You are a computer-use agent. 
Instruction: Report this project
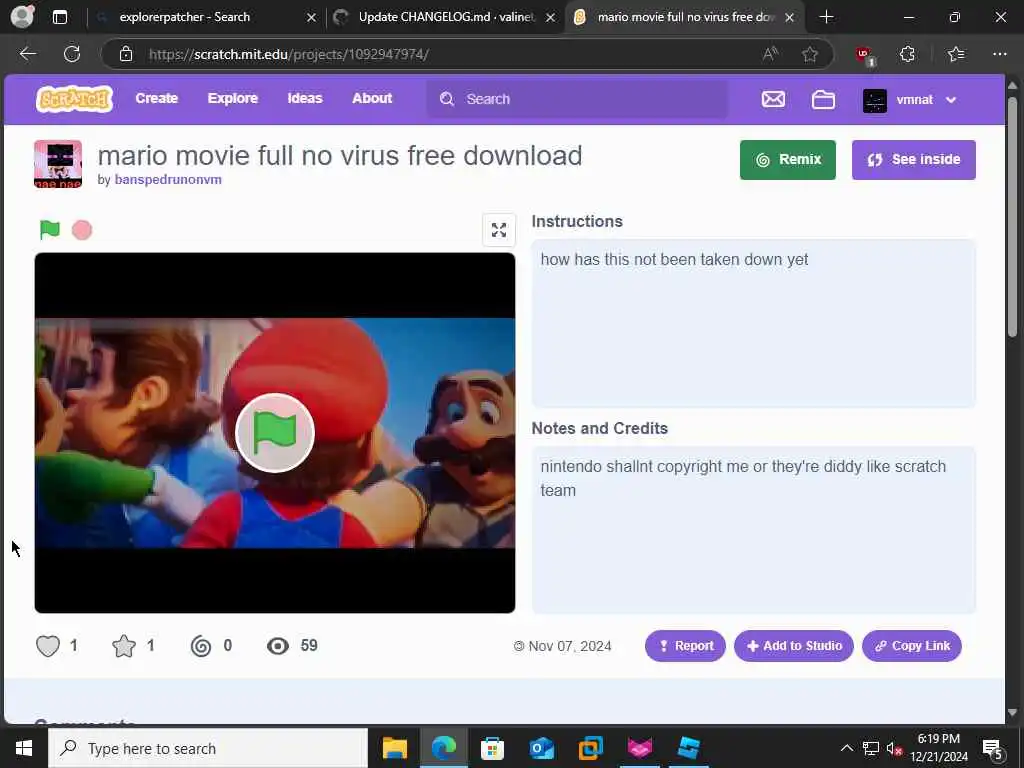[x=685, y=646]
